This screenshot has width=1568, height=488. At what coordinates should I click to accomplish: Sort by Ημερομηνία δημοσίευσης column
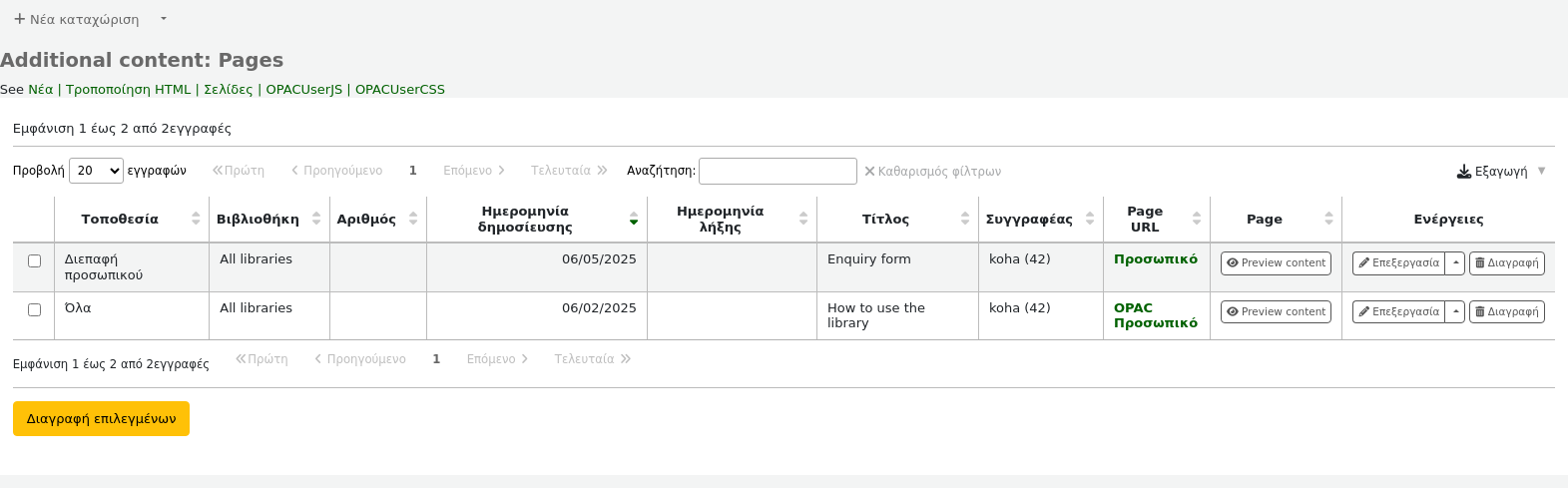pyautogui.click(x=525, y=220)
